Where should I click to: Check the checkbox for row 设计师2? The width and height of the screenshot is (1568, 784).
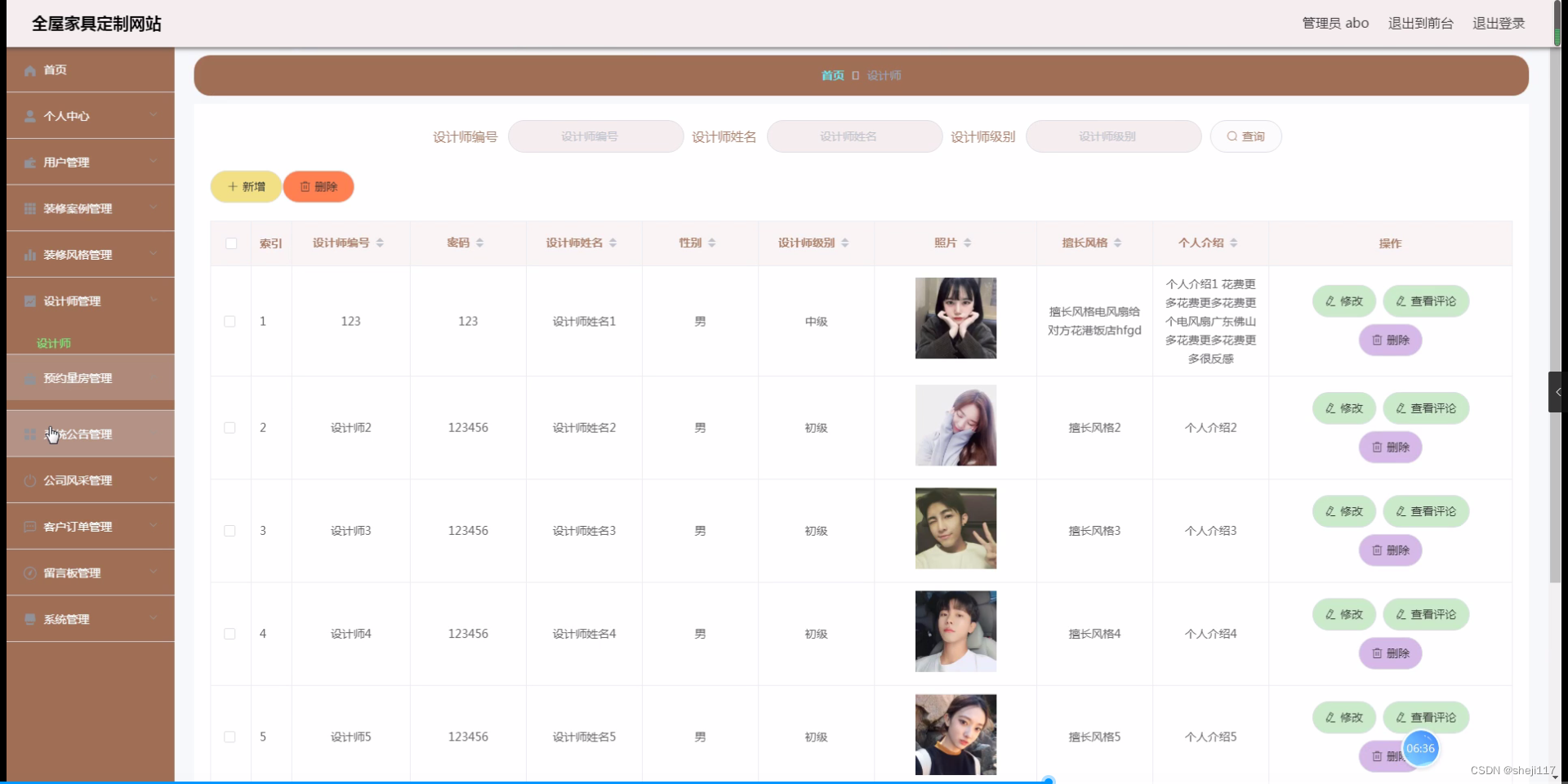coord(230,428)
